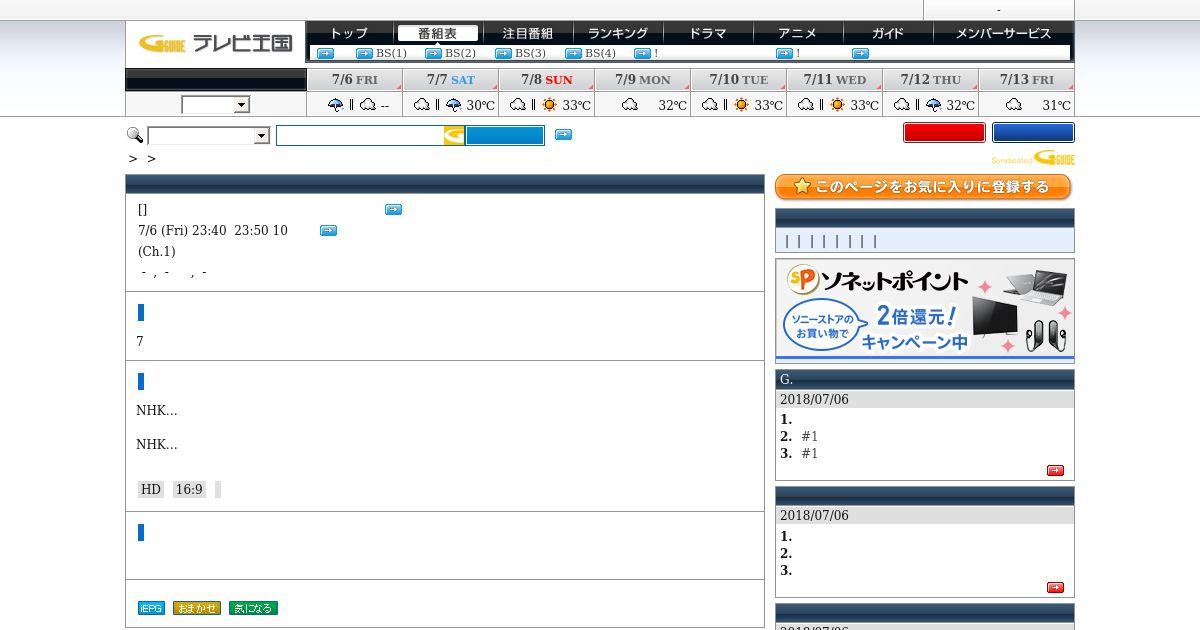This screenshot has height=630, width=1200.
Task: Click the 7/9 MON weather cell showing 32℃
Action: [x=642, y=104]
